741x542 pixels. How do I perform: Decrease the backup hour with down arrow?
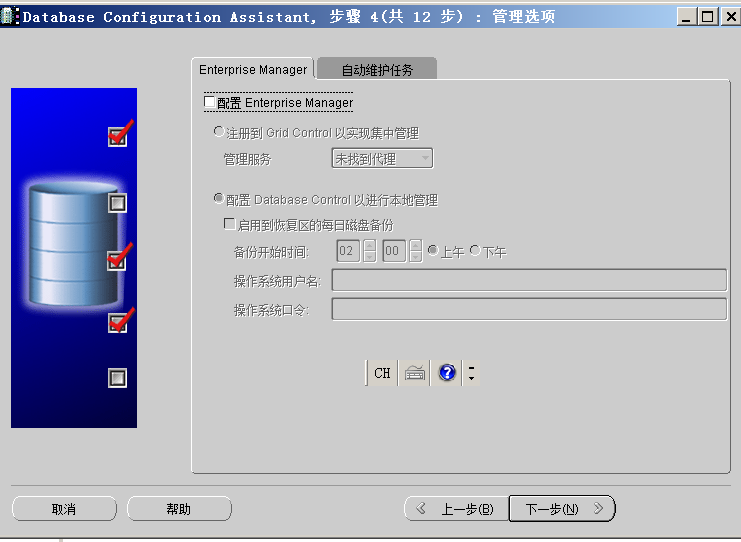pos(370,257)
